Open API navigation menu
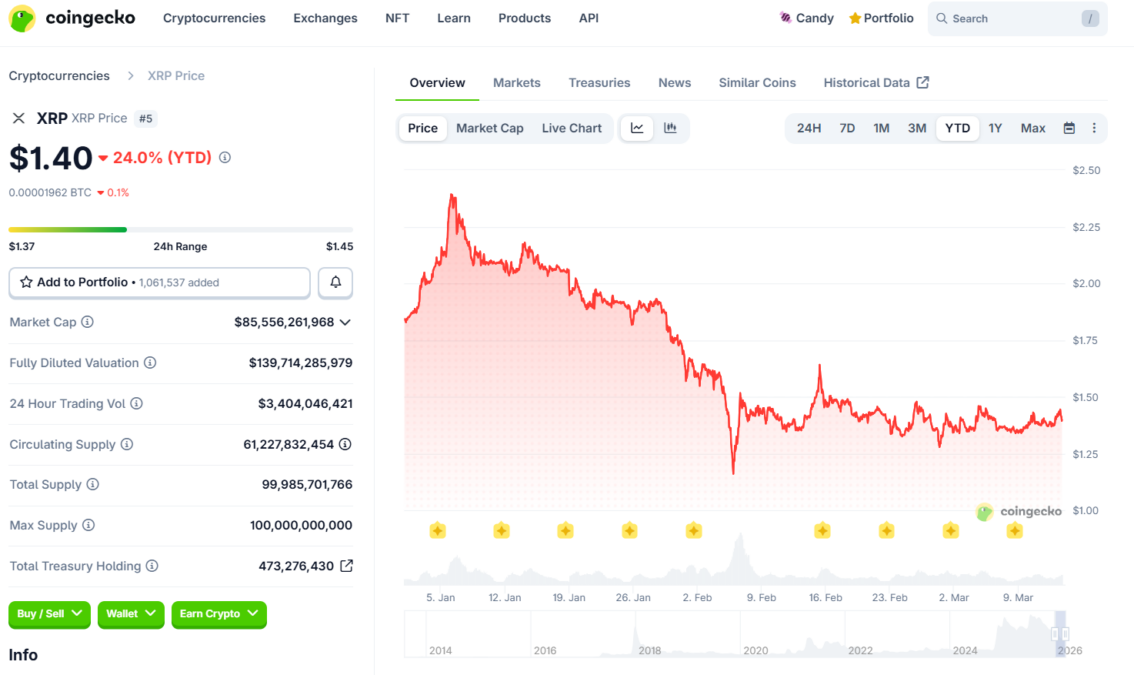1134x675 pixels. tap(589, 18)
